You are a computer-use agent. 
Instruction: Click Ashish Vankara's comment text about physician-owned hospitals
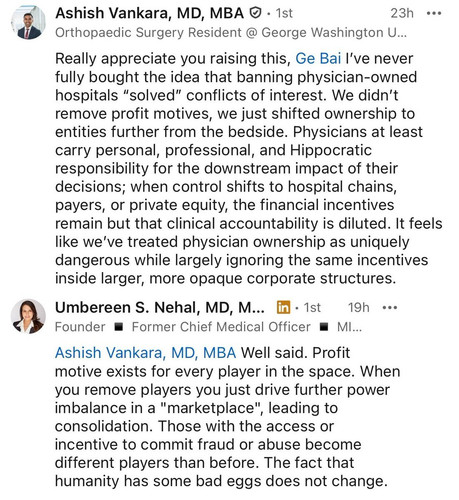tap(249, 168)
